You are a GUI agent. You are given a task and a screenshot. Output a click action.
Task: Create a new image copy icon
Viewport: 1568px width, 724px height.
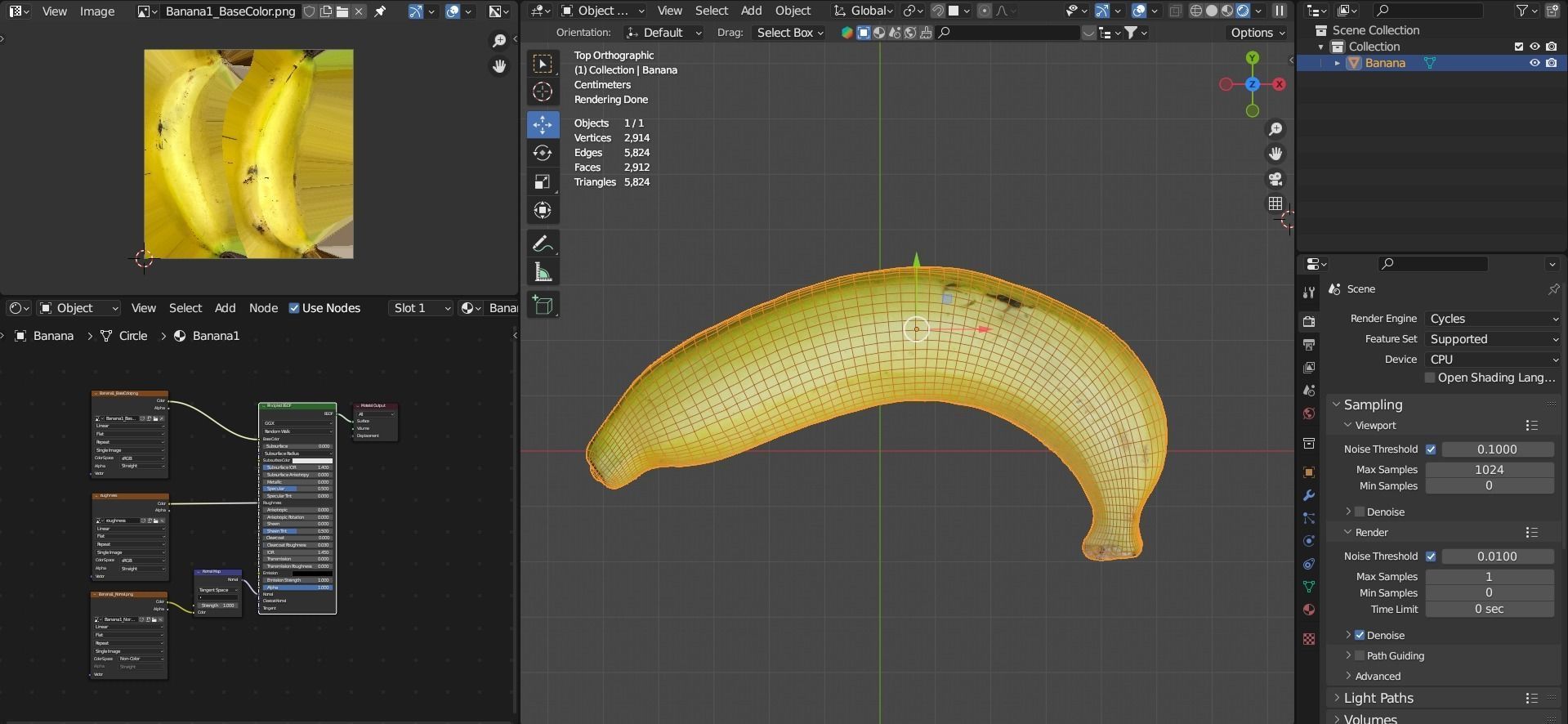click(326, 11)
